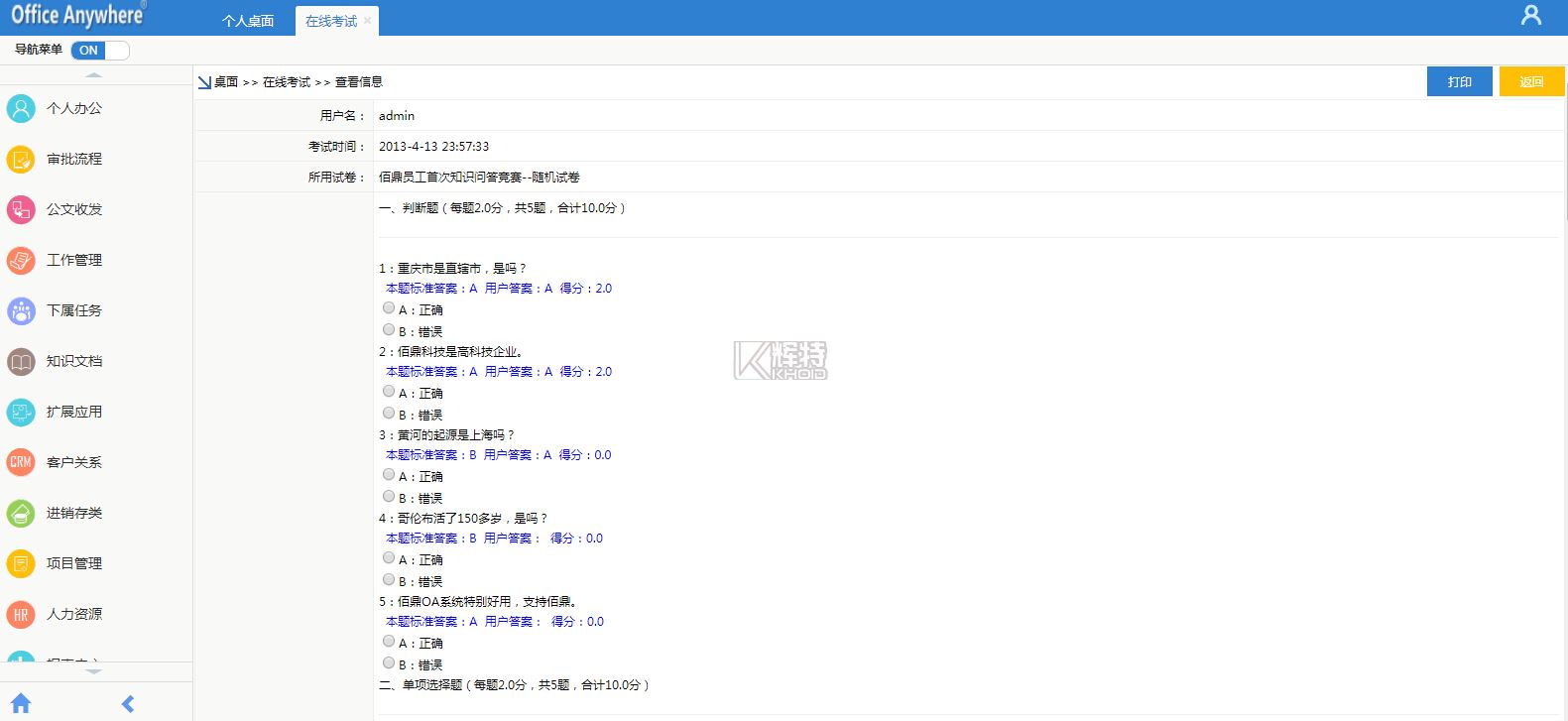Open the 知识文档 book icon
The width and height of the screenshot is (1568, 721).
pos(21,361)
